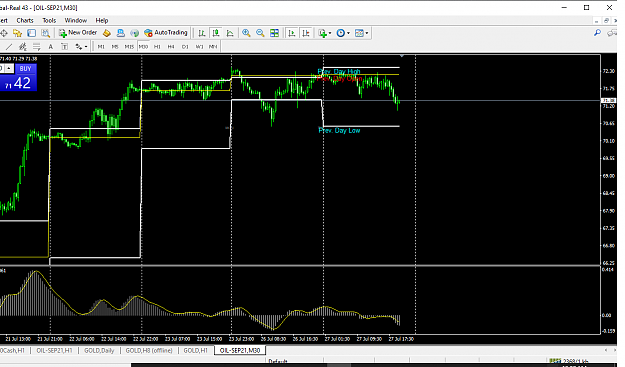Screen dimensions: 625x367
Task: Select the Text tool (A icon)
Action: coord(51,47)
